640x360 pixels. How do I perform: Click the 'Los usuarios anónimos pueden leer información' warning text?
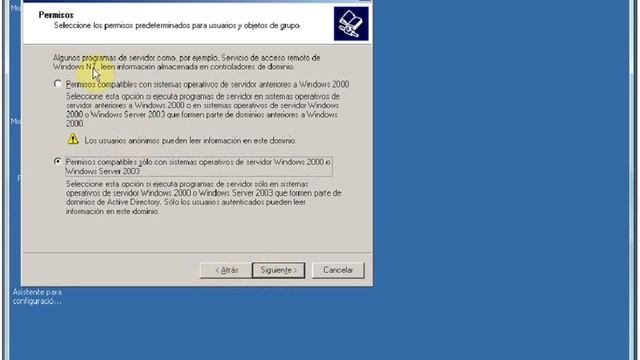(x=190, y=140)
